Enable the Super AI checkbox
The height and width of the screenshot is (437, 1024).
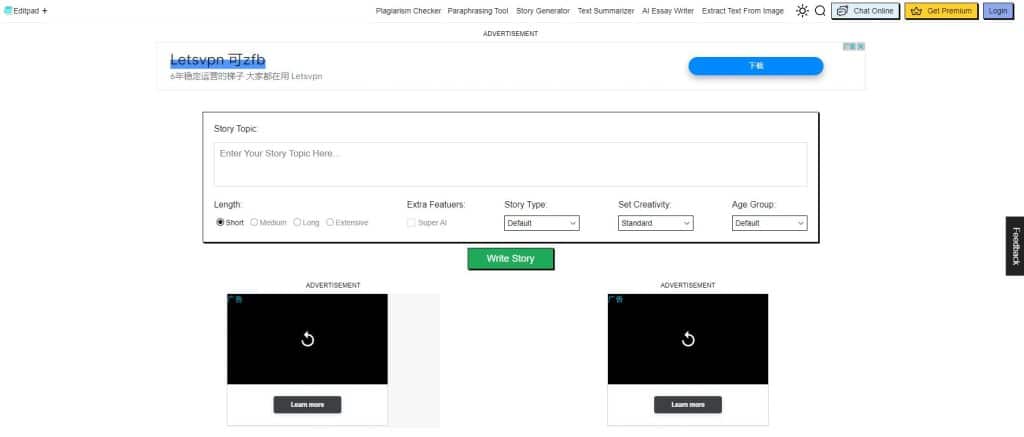point(411,223)
